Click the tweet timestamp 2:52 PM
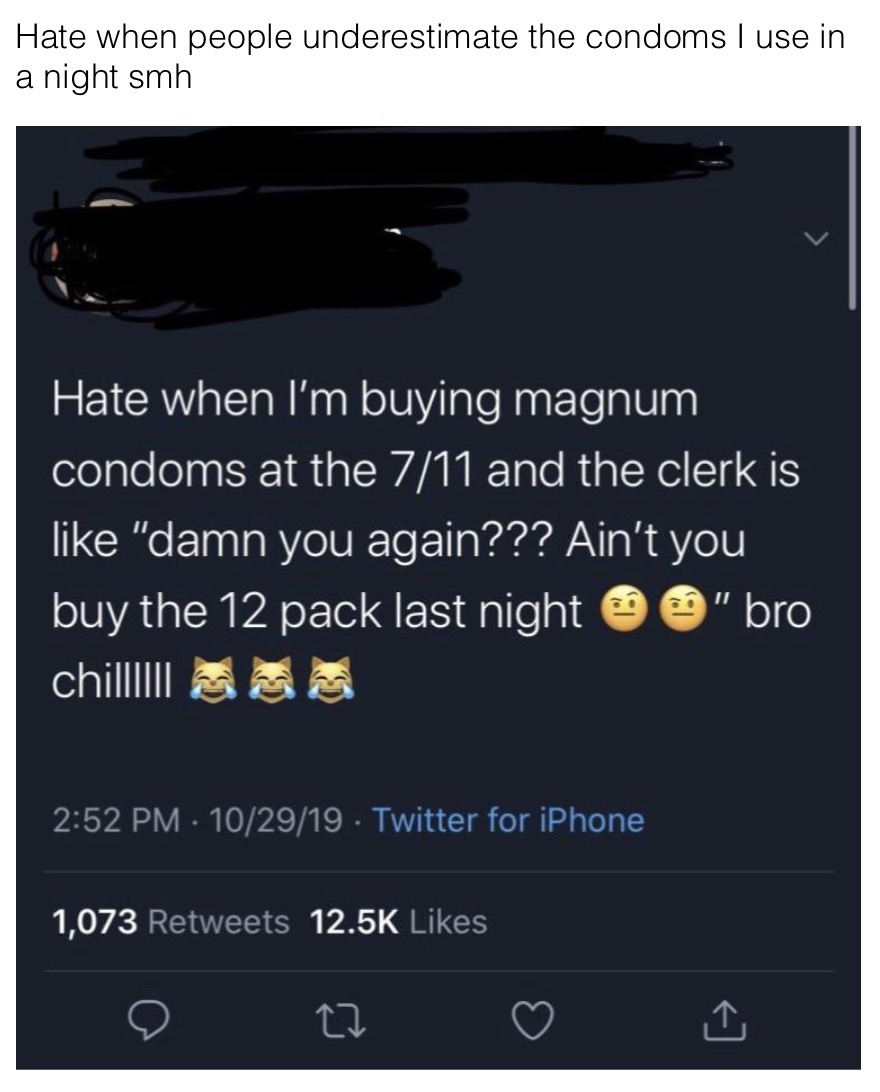The image size is (880, 1092). pos(116,820)
